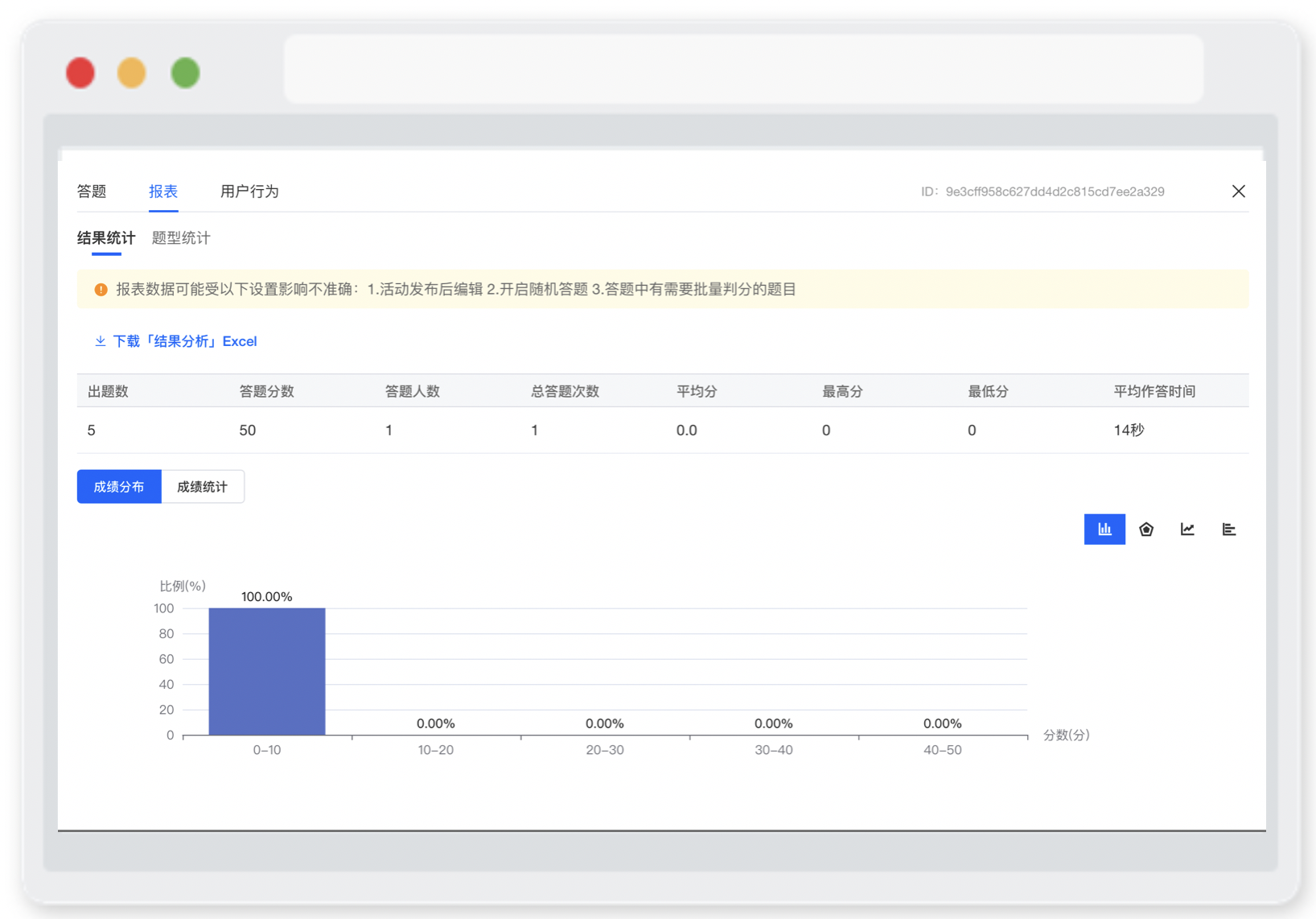The height and width of the screenshot is (919, 1316).
Task: Click the 总答题次数 column header
Action: coord(565,392)
